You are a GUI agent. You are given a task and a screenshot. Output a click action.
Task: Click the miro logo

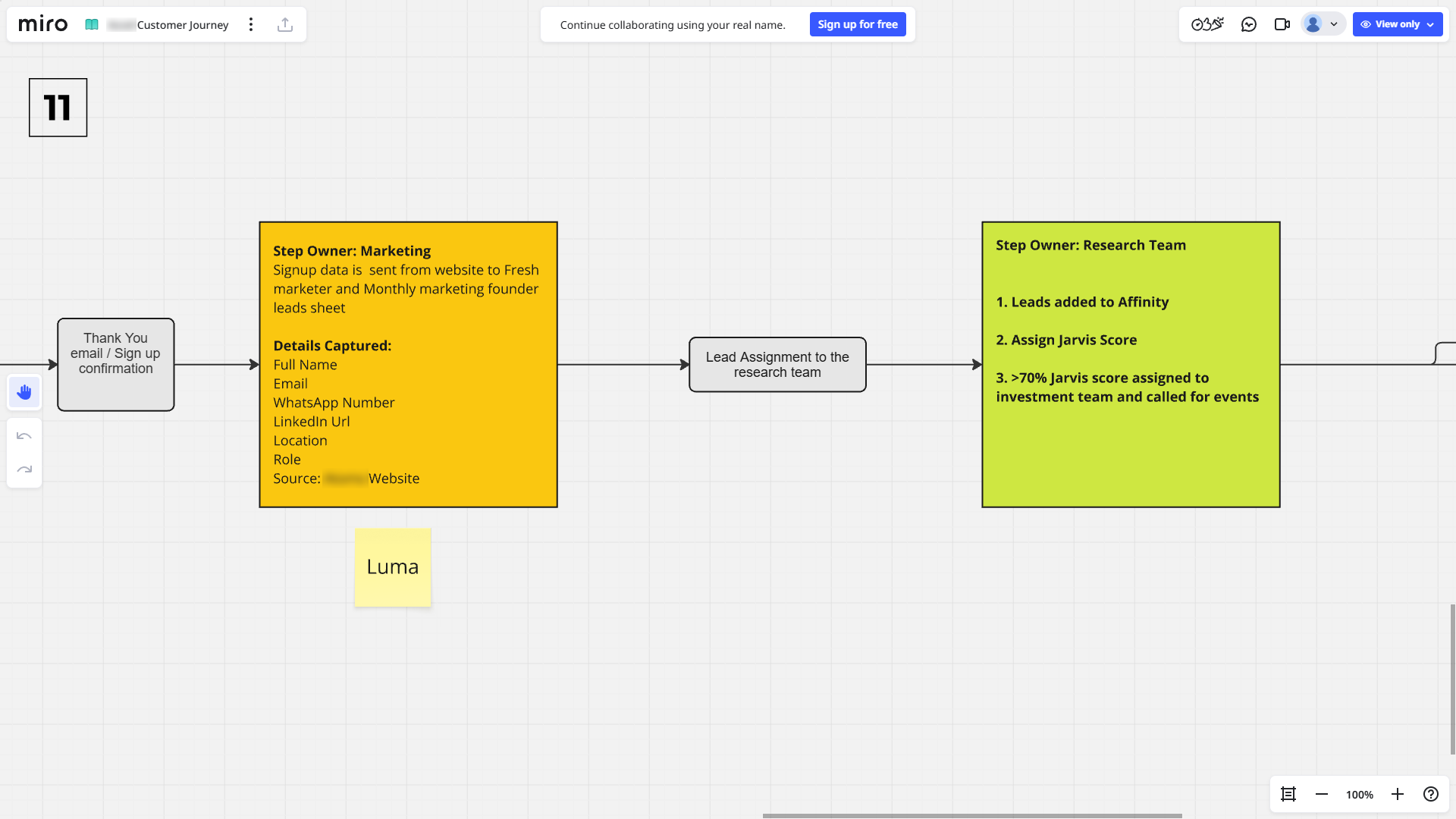(x=43, y=24)
